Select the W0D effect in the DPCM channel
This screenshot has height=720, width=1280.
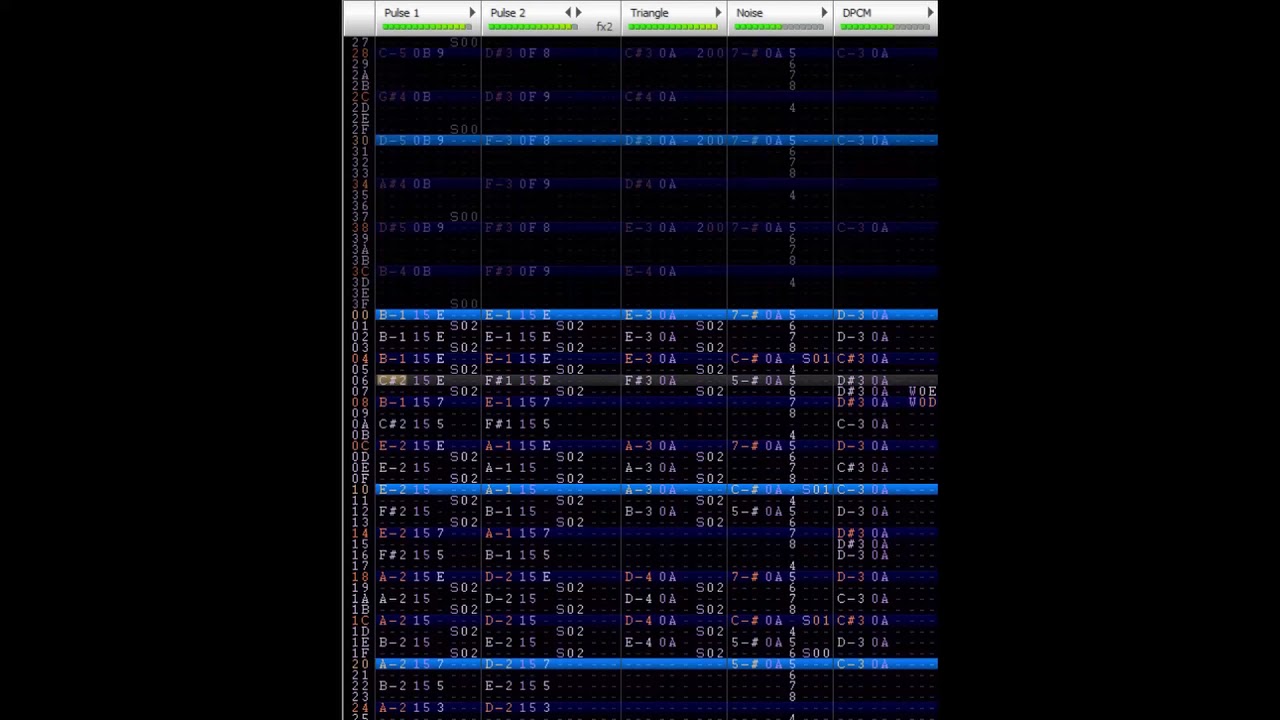click(922, 403)
